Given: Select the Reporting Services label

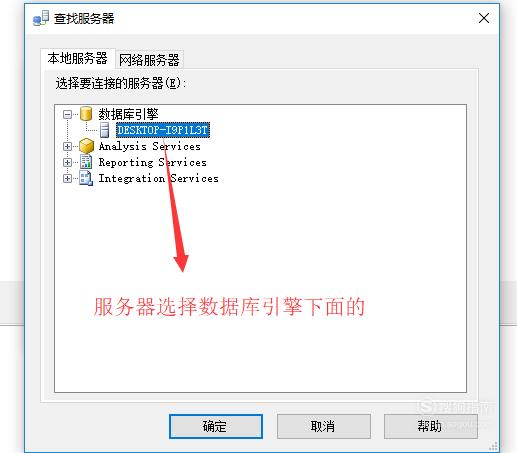Looking at the screenshot, I should click(x=152, y=162).
